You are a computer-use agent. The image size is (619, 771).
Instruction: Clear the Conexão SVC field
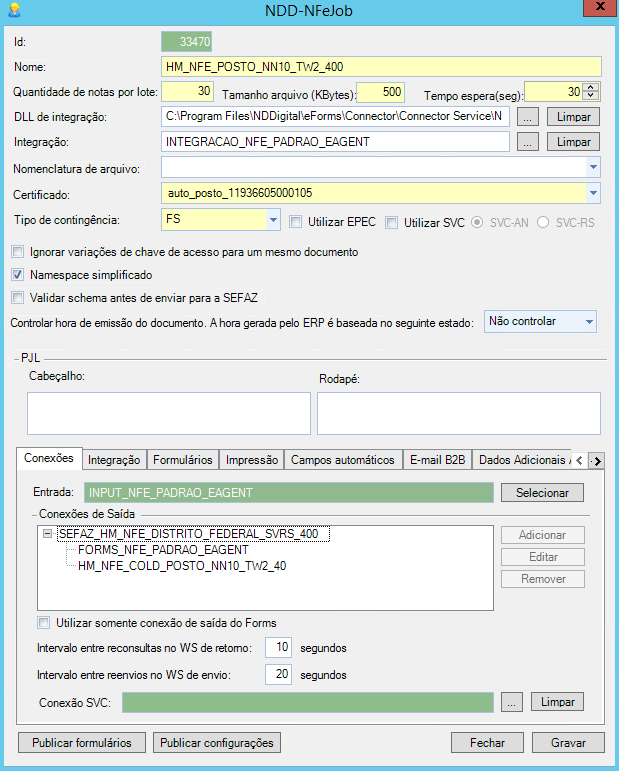coord(558,702)
